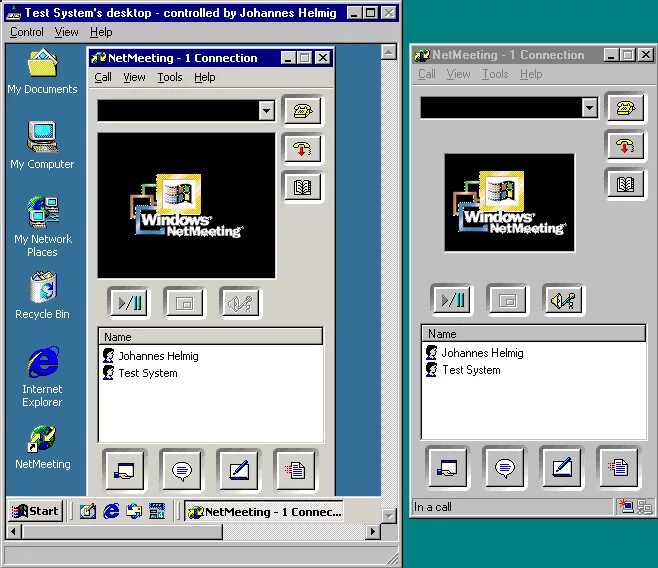Click connection status icon in local status bar

coord(645,506)
